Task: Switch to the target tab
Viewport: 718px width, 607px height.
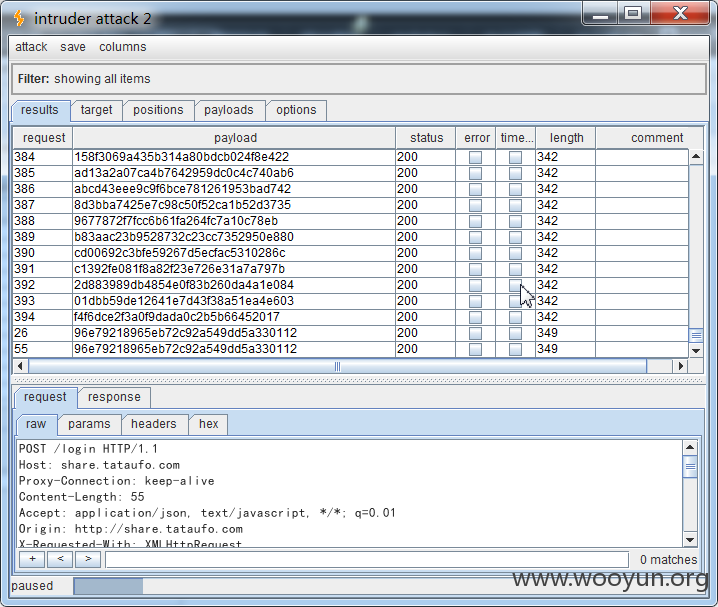Action: coord(96,110)
